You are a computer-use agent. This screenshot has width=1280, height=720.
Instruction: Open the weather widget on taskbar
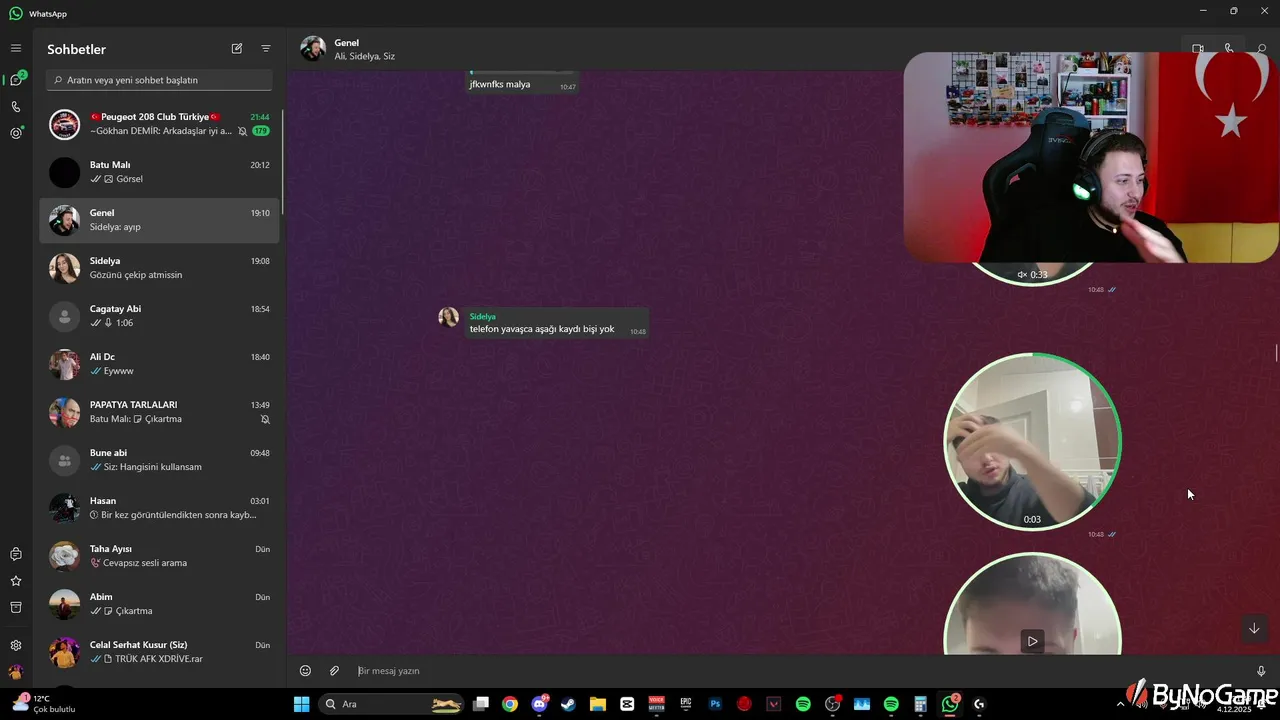(x=42, y=703)
